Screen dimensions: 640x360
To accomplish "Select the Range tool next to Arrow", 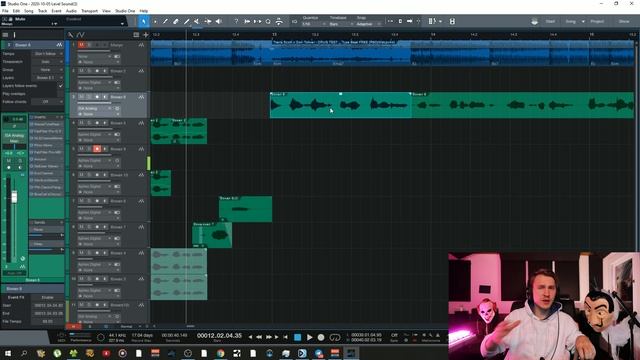I will pos(155,21).
